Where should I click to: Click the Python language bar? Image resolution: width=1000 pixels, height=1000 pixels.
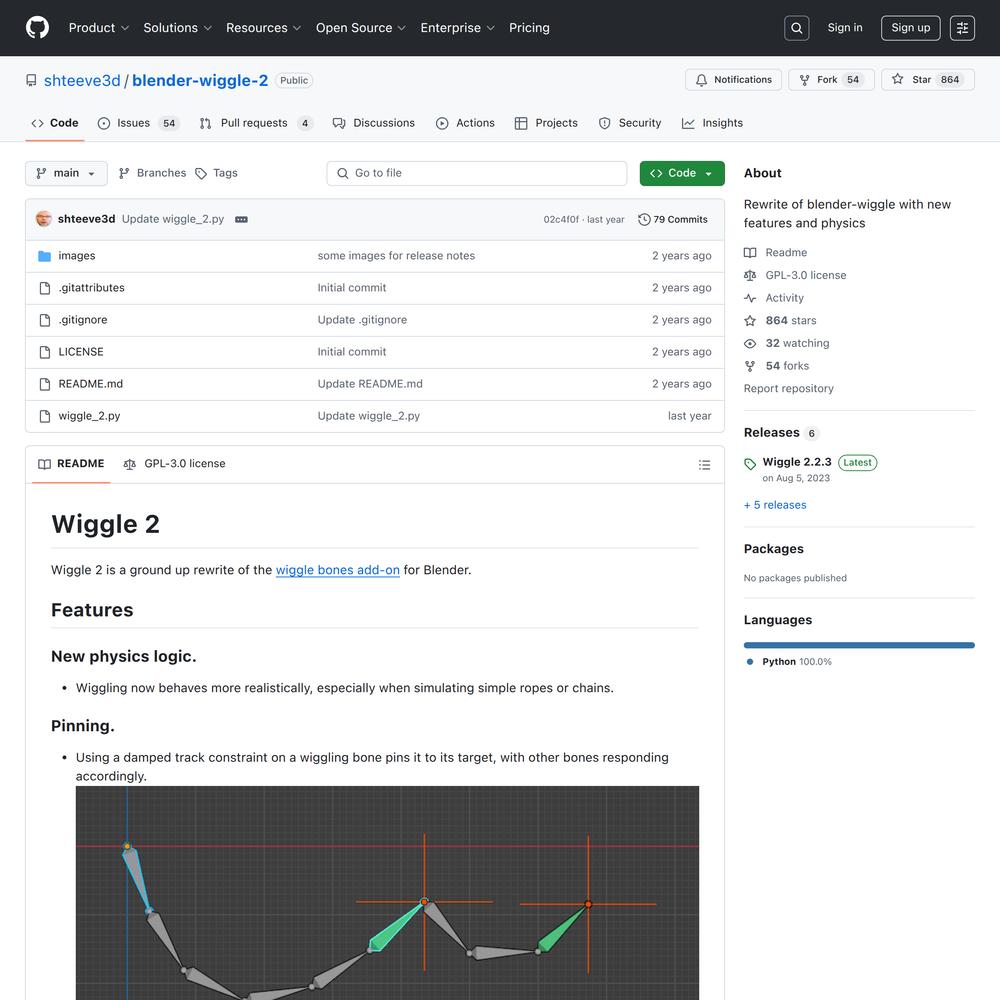click(859, 645)
